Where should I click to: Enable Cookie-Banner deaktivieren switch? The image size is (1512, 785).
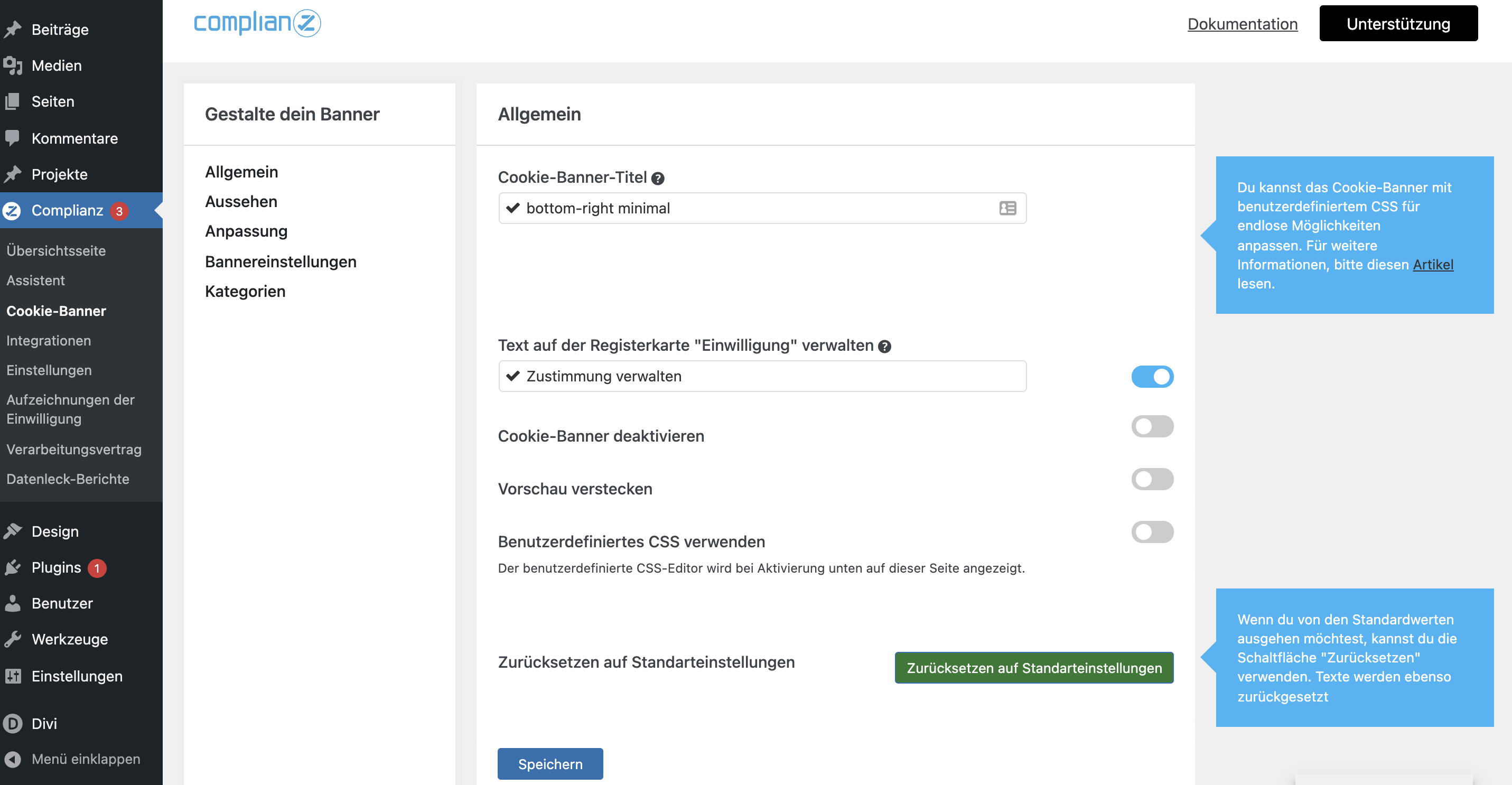coord(1152,426)
